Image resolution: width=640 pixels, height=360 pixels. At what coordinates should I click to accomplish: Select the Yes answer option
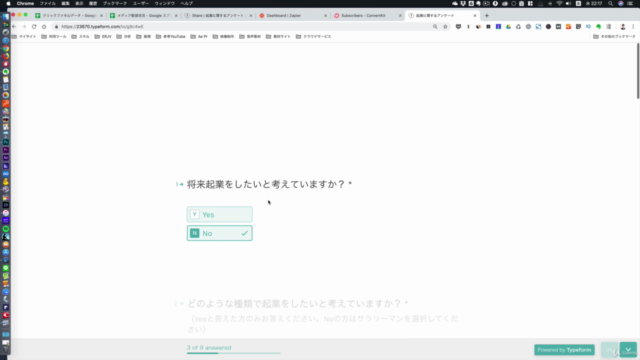click(x=220, y=214)
